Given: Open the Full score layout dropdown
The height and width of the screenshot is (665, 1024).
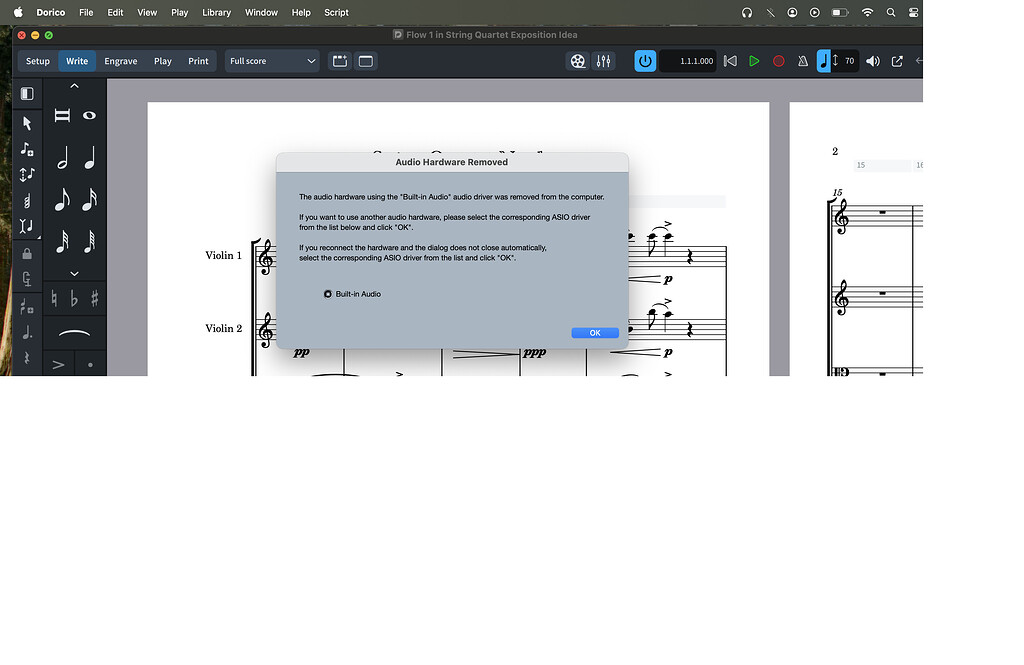Looking at the screenshot, I should click(271, 61).
